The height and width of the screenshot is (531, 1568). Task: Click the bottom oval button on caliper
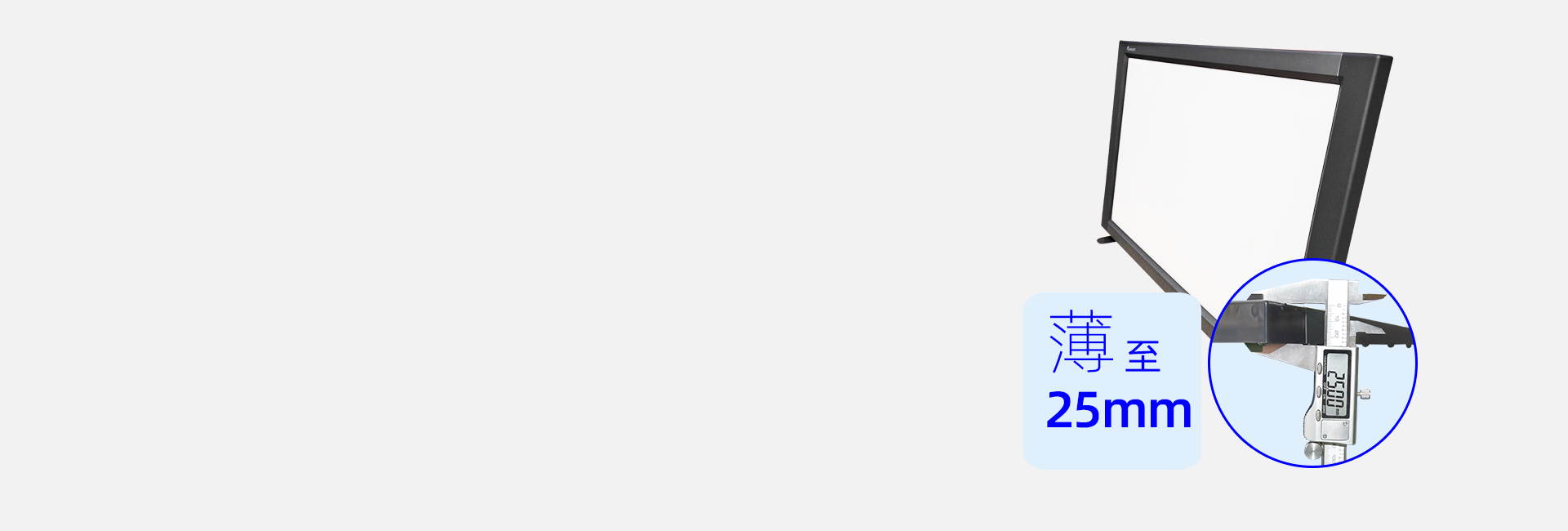pos(1317,415)
